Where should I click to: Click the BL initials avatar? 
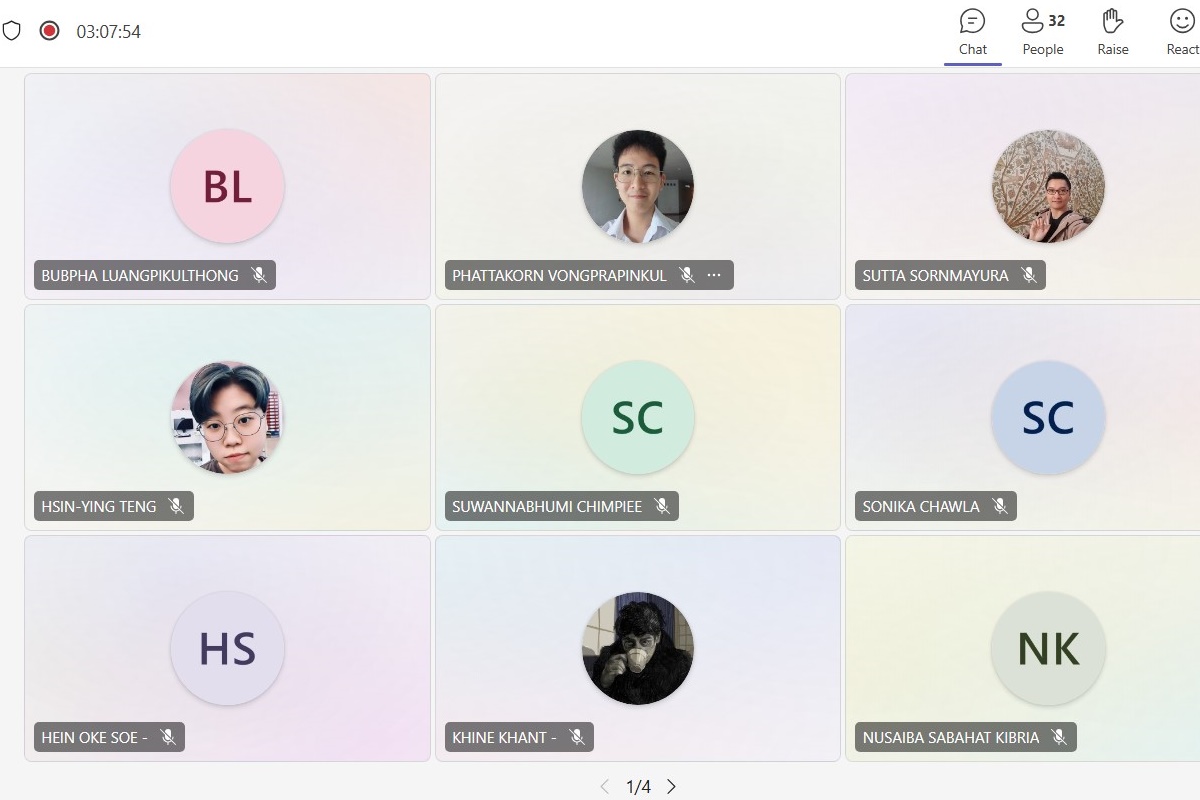pos(228,186)
